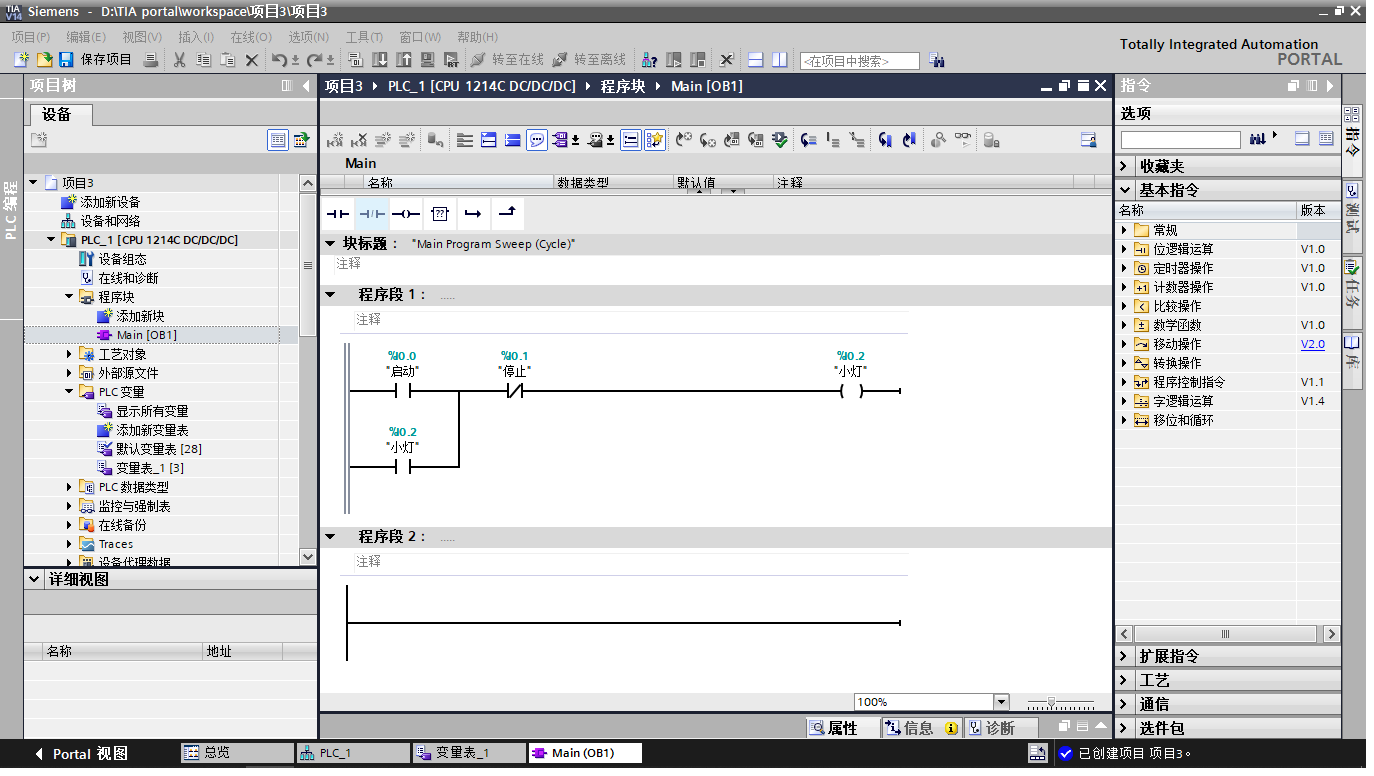Copy using the toolbar copy icon
The width and height of the screenshot is (1374, 776).
coord(203,60)
